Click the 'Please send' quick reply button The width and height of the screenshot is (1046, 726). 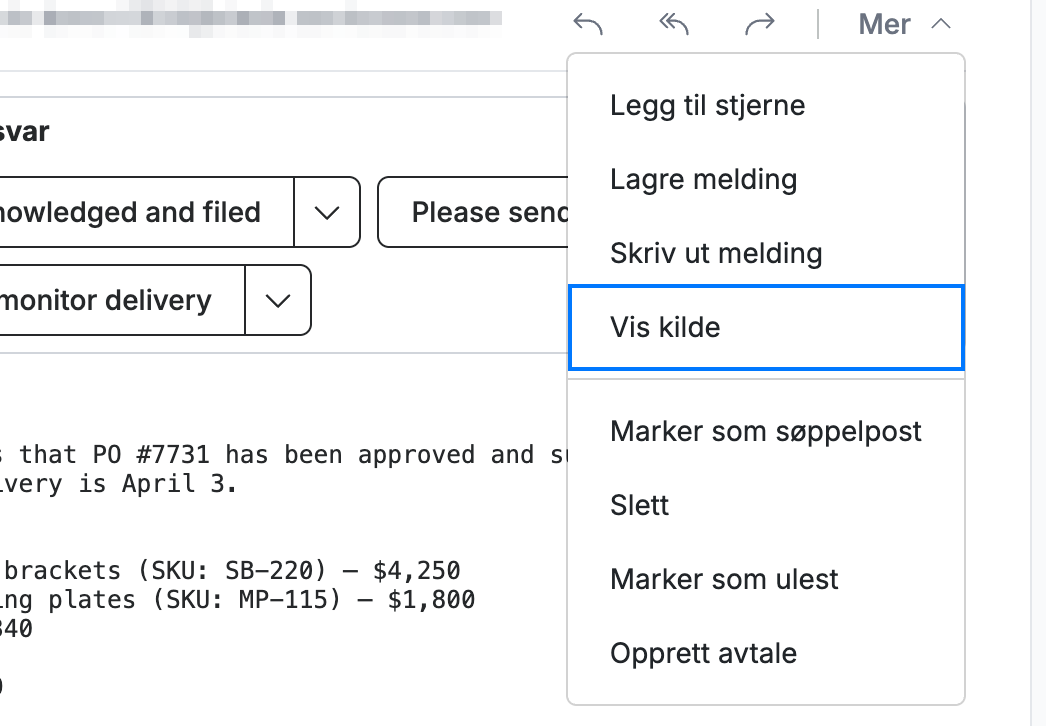coord(474,212)
